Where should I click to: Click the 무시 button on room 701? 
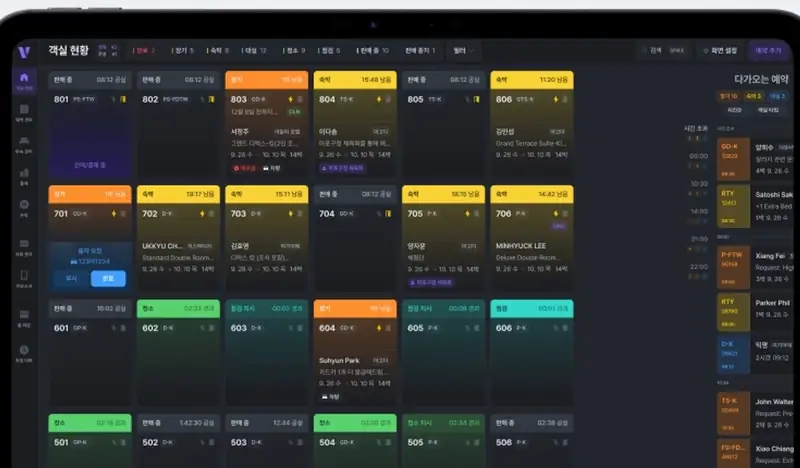point(71,279)
